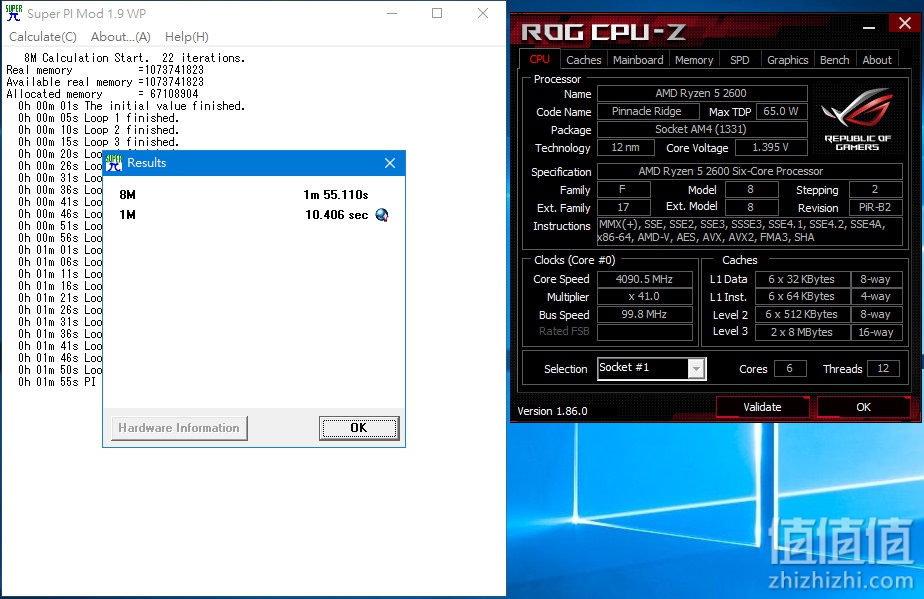Open the Socket #1 selection dropdown
The image size is (924, 599).
pos(696,368)
